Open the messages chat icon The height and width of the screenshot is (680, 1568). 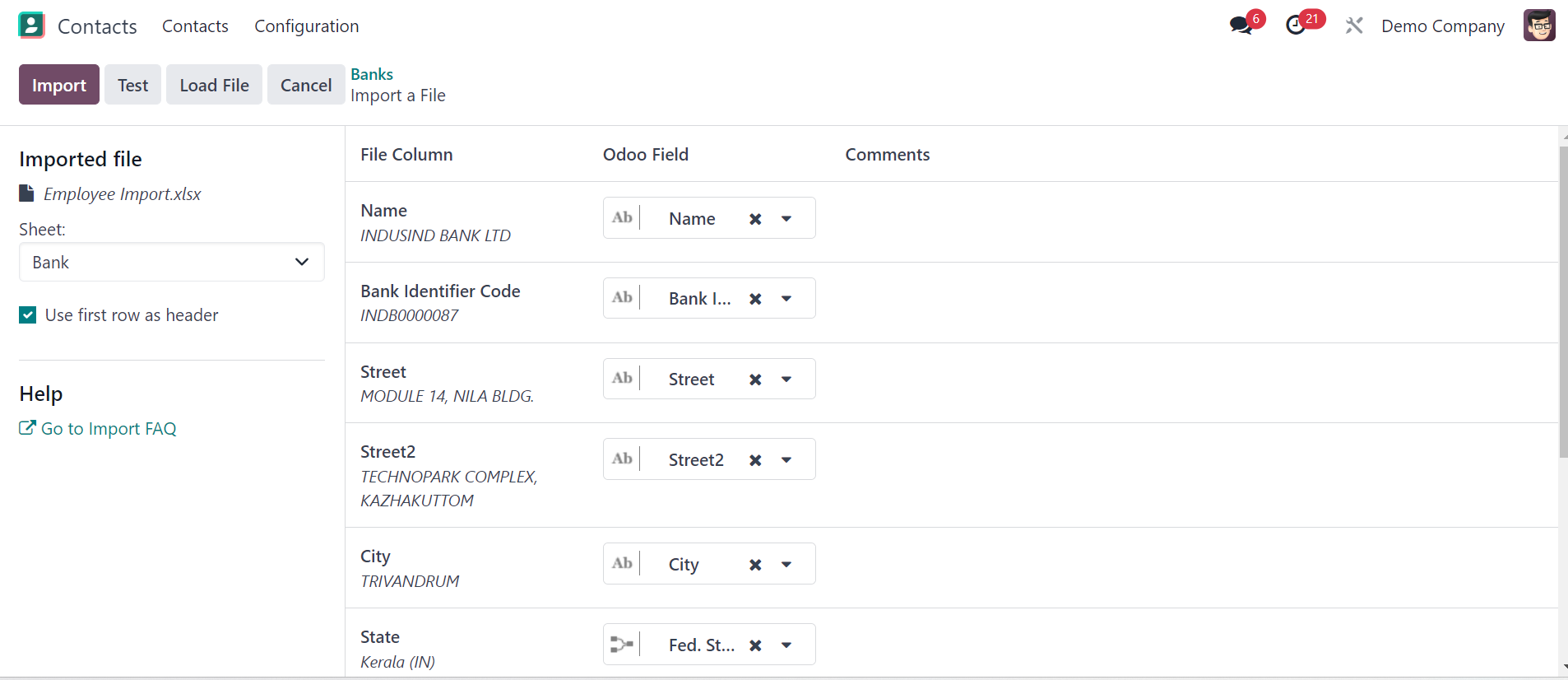click(x=1241, y=26)
